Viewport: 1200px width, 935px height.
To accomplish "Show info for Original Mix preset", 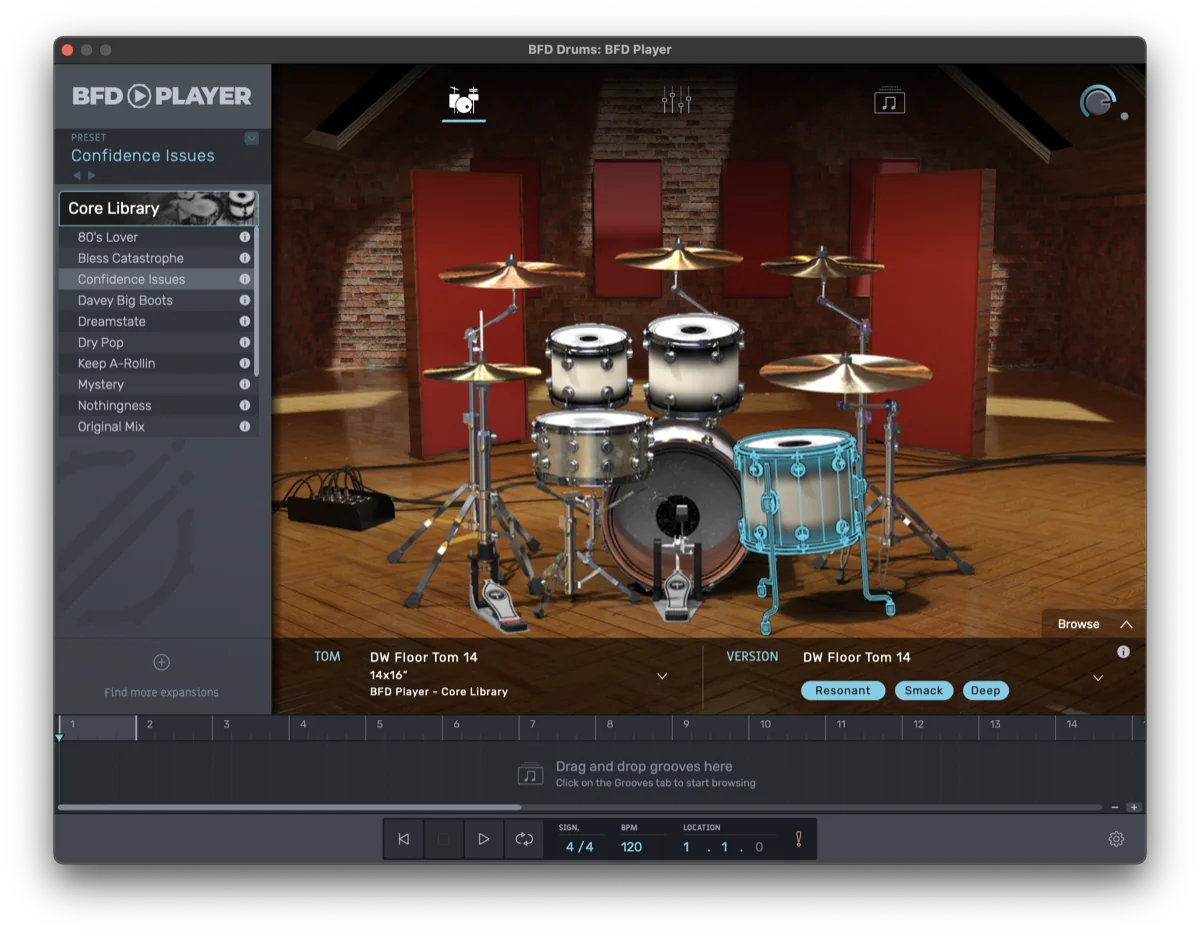I will point(244,426).
